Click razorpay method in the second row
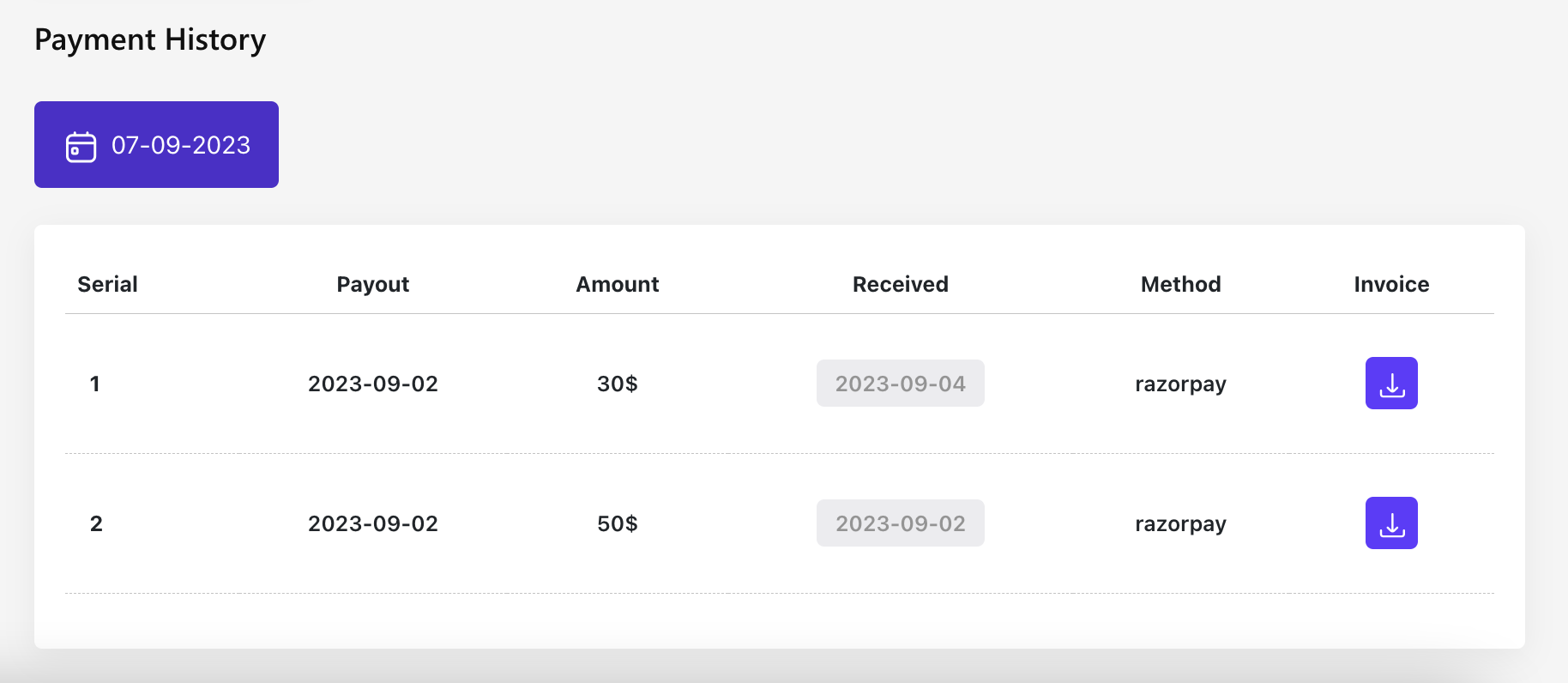1568x683 pixels. [x=1180, y=523]
